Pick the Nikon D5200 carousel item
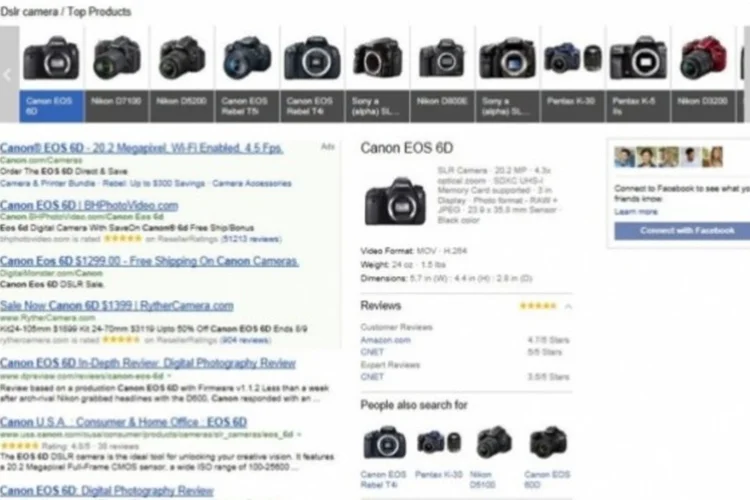Image resolution: width=750 pixels, height=500 pixels. pyautogui.click(x=182, y=74)
